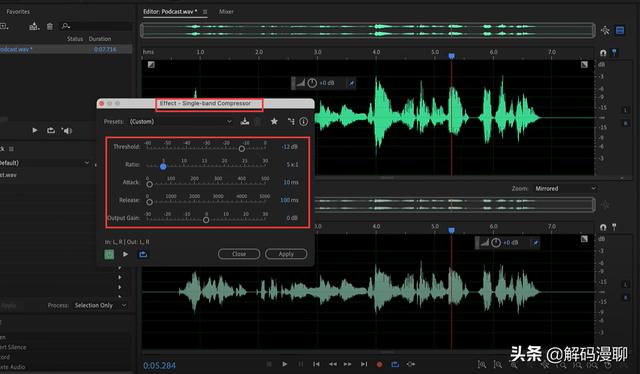The width and height of the screenshot is (640, 374).
Task: Pin the top waveform HUD gain control
Action: (351, 83)
